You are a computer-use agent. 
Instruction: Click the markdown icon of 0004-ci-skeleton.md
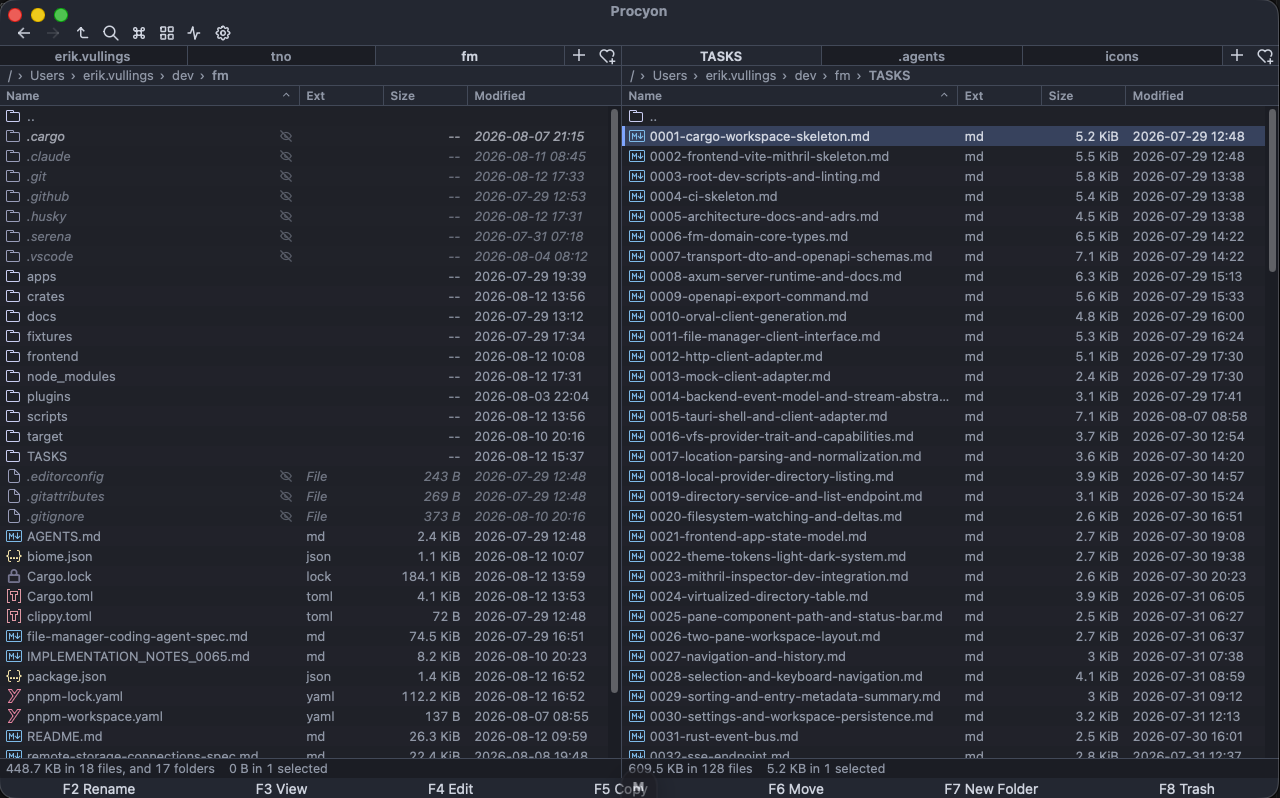[637, 196]
